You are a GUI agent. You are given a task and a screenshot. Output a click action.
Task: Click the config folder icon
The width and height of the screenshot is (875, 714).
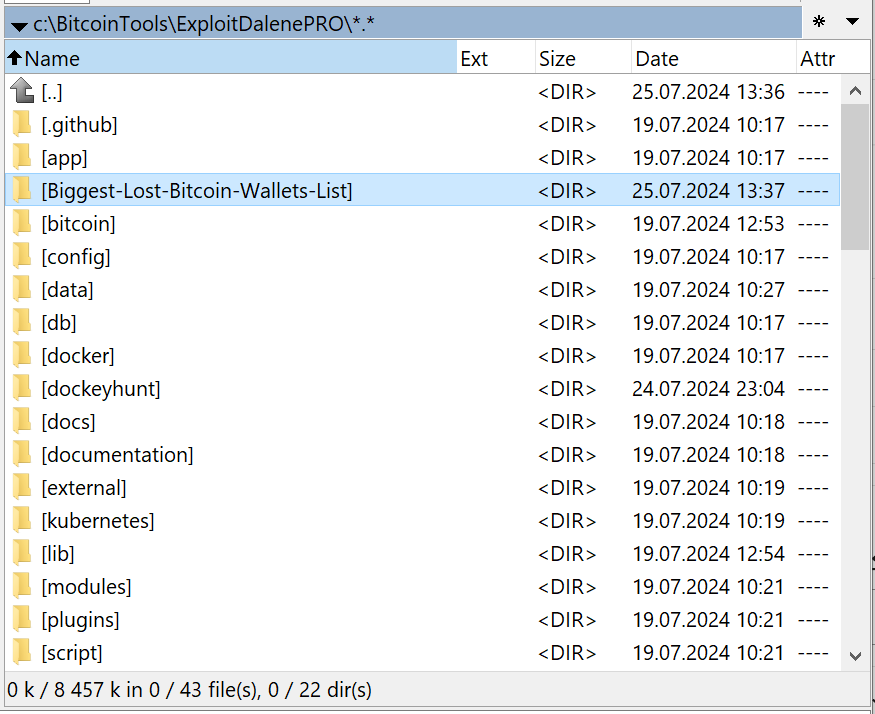point(22,256)
